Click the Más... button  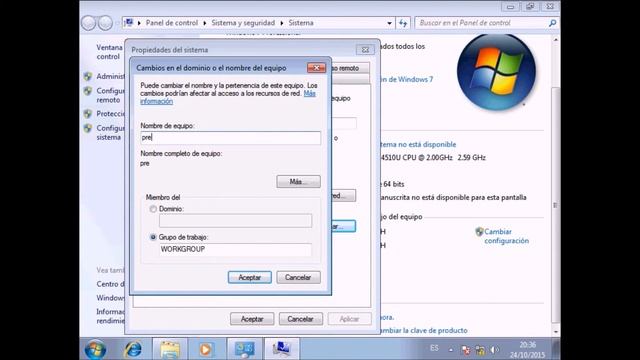click(298, 182)
